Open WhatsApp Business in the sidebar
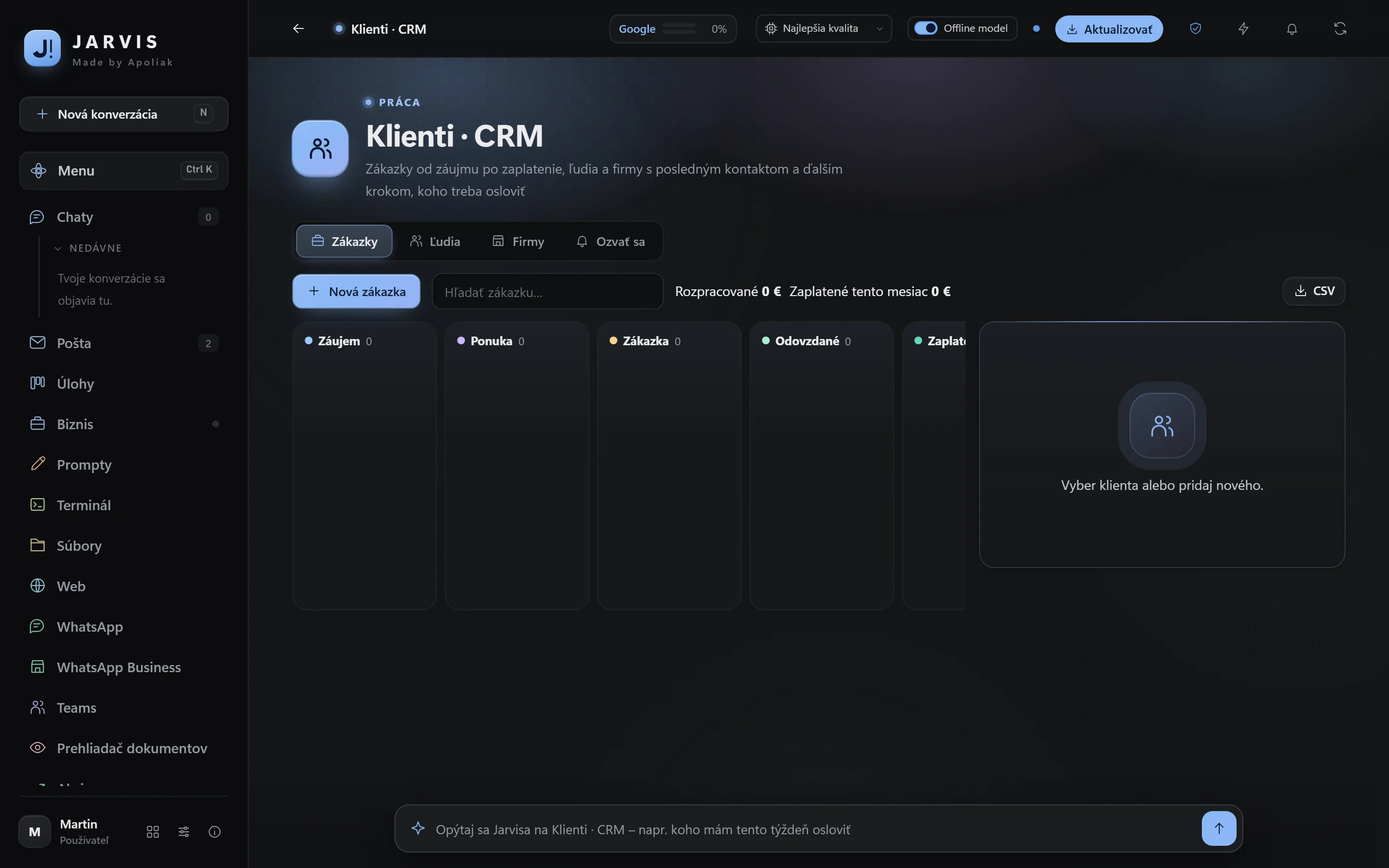1389x868 pixels. pos(124,667)
